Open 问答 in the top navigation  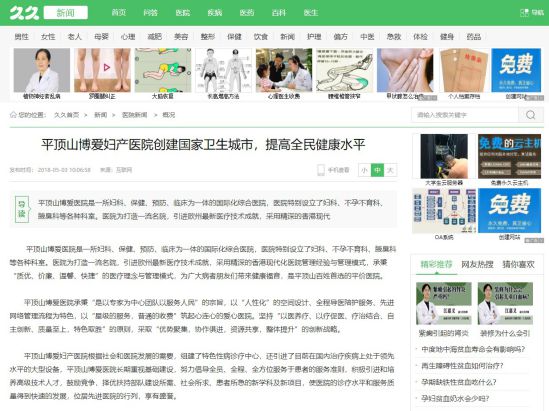click(x=151, y=13)
